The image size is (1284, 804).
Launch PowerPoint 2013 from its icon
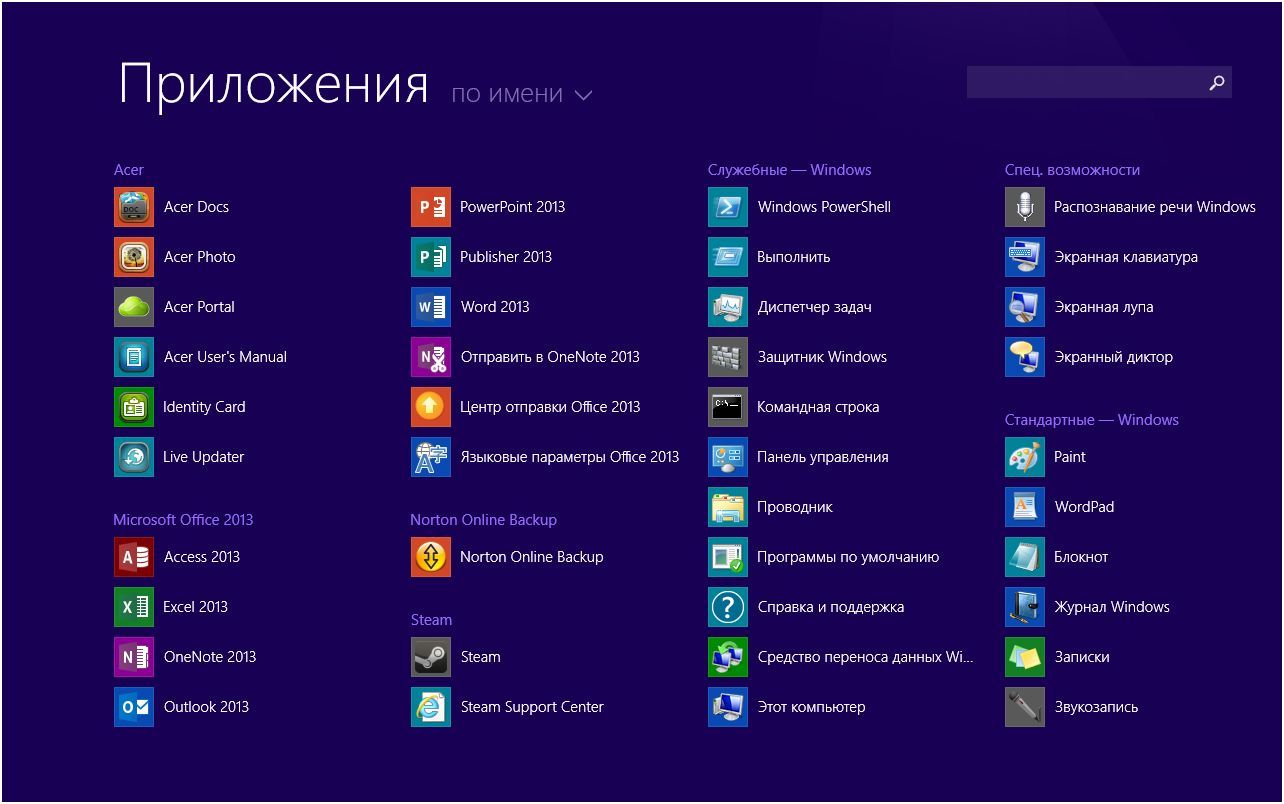431,207
